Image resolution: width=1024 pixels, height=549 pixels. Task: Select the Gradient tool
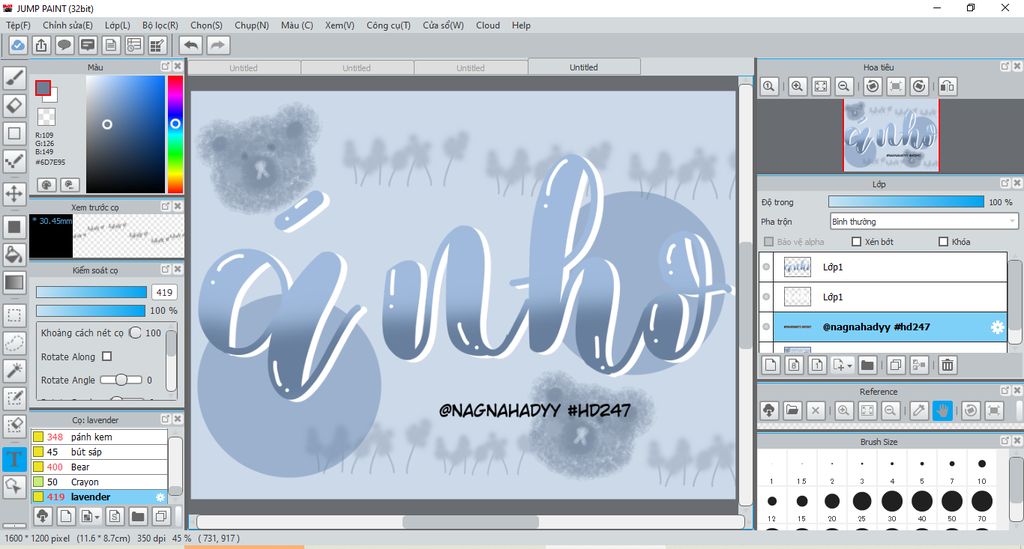pos(14,283)
